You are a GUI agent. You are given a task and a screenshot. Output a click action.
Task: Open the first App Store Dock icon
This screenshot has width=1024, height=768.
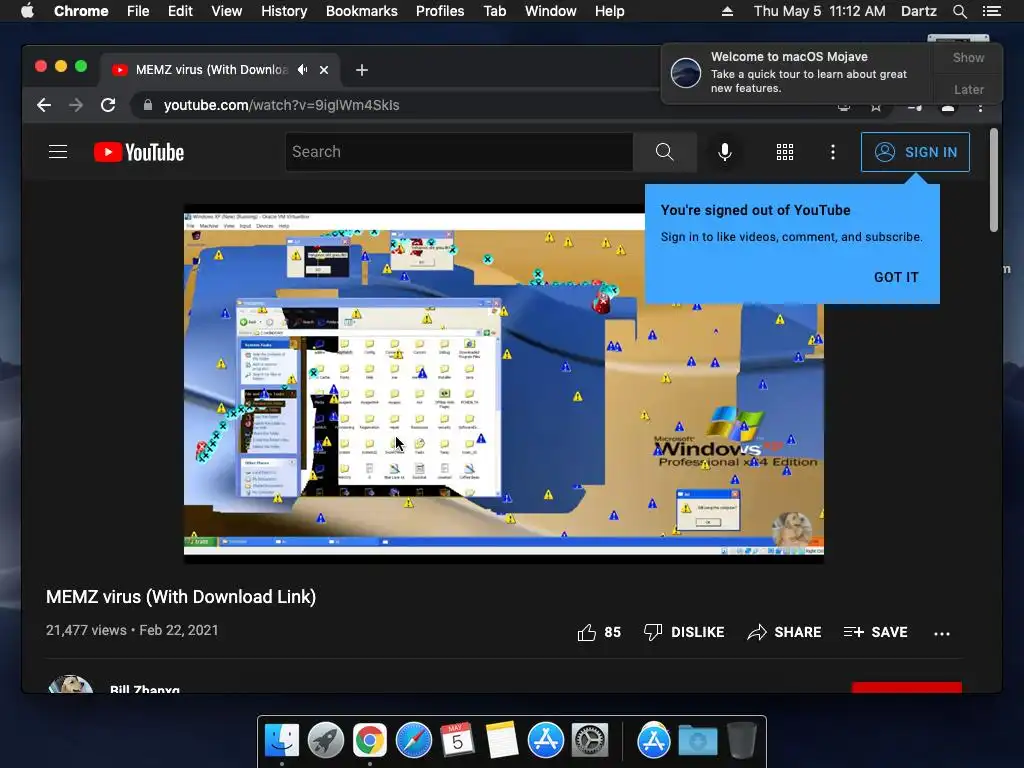tap(546, 741)
